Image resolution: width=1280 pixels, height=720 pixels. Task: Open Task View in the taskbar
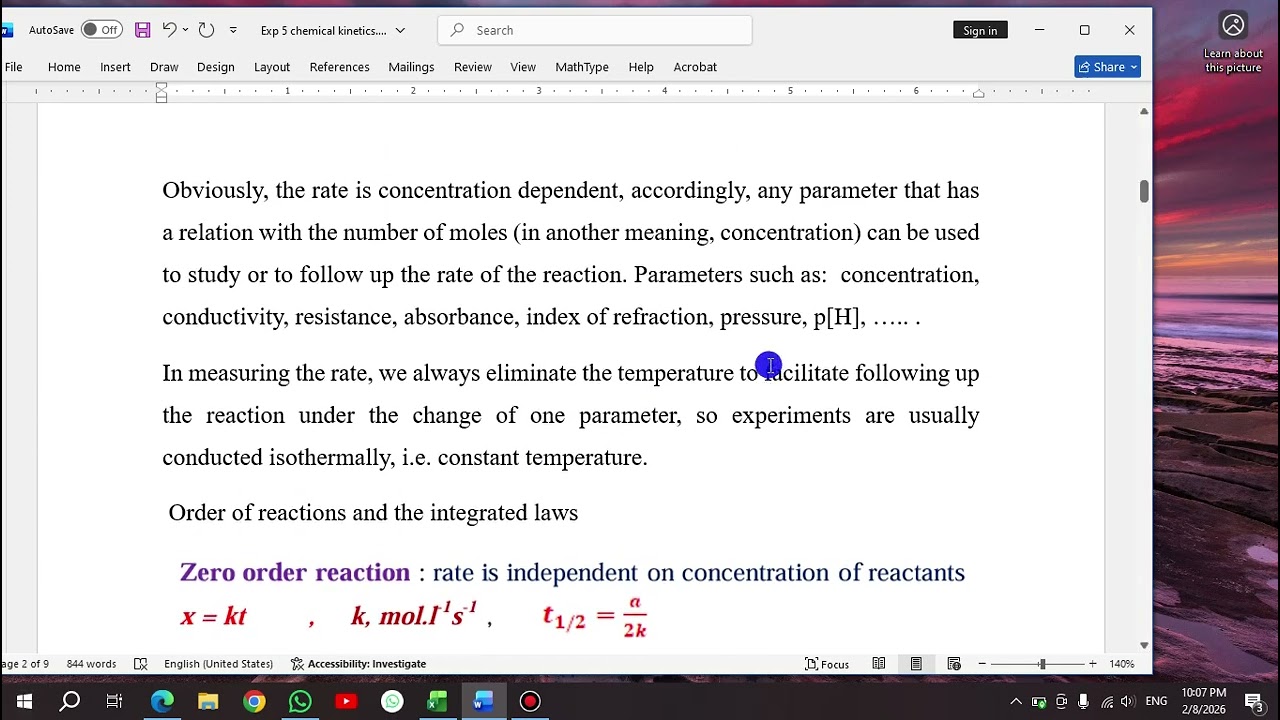(114, 702)
